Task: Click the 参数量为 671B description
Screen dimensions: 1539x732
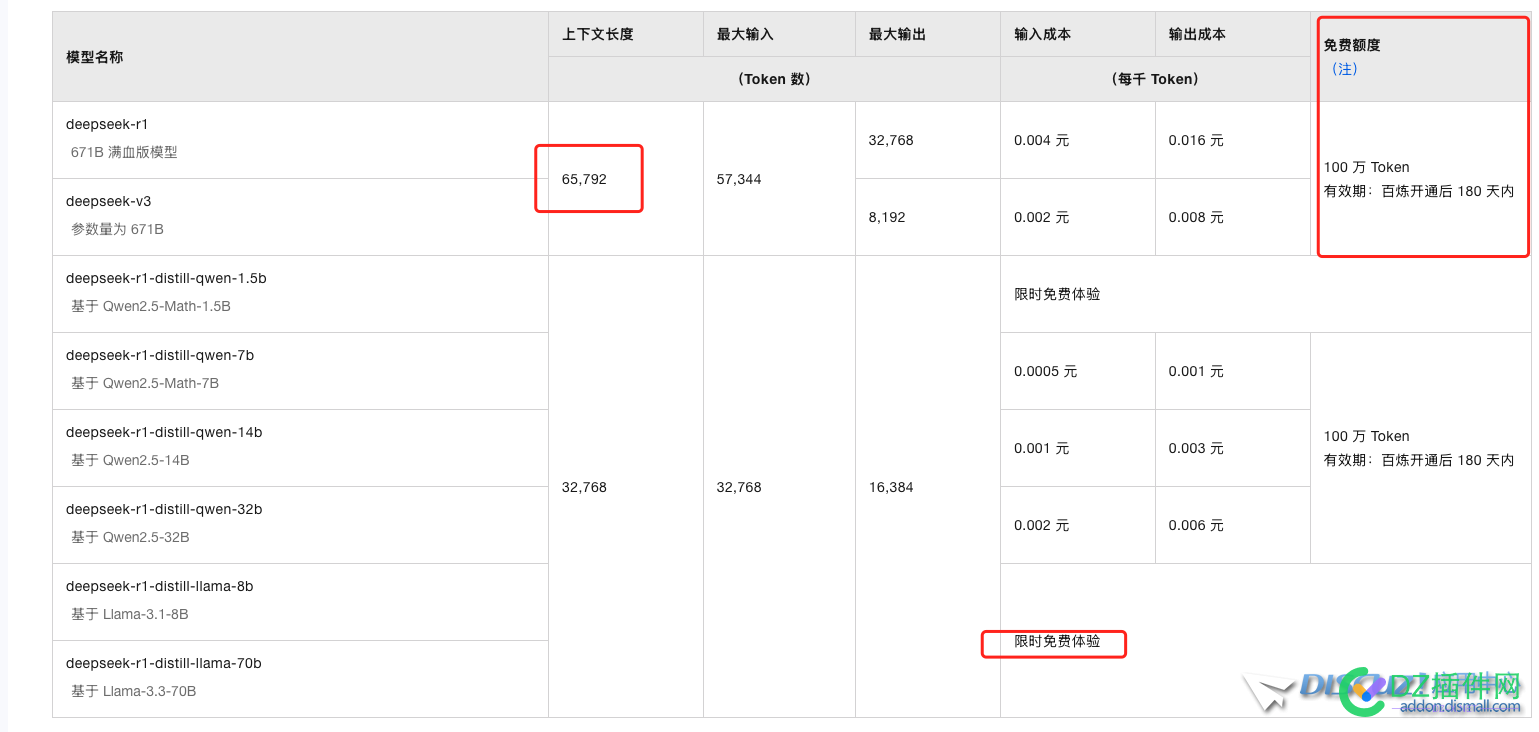Action: coord(117,229)
